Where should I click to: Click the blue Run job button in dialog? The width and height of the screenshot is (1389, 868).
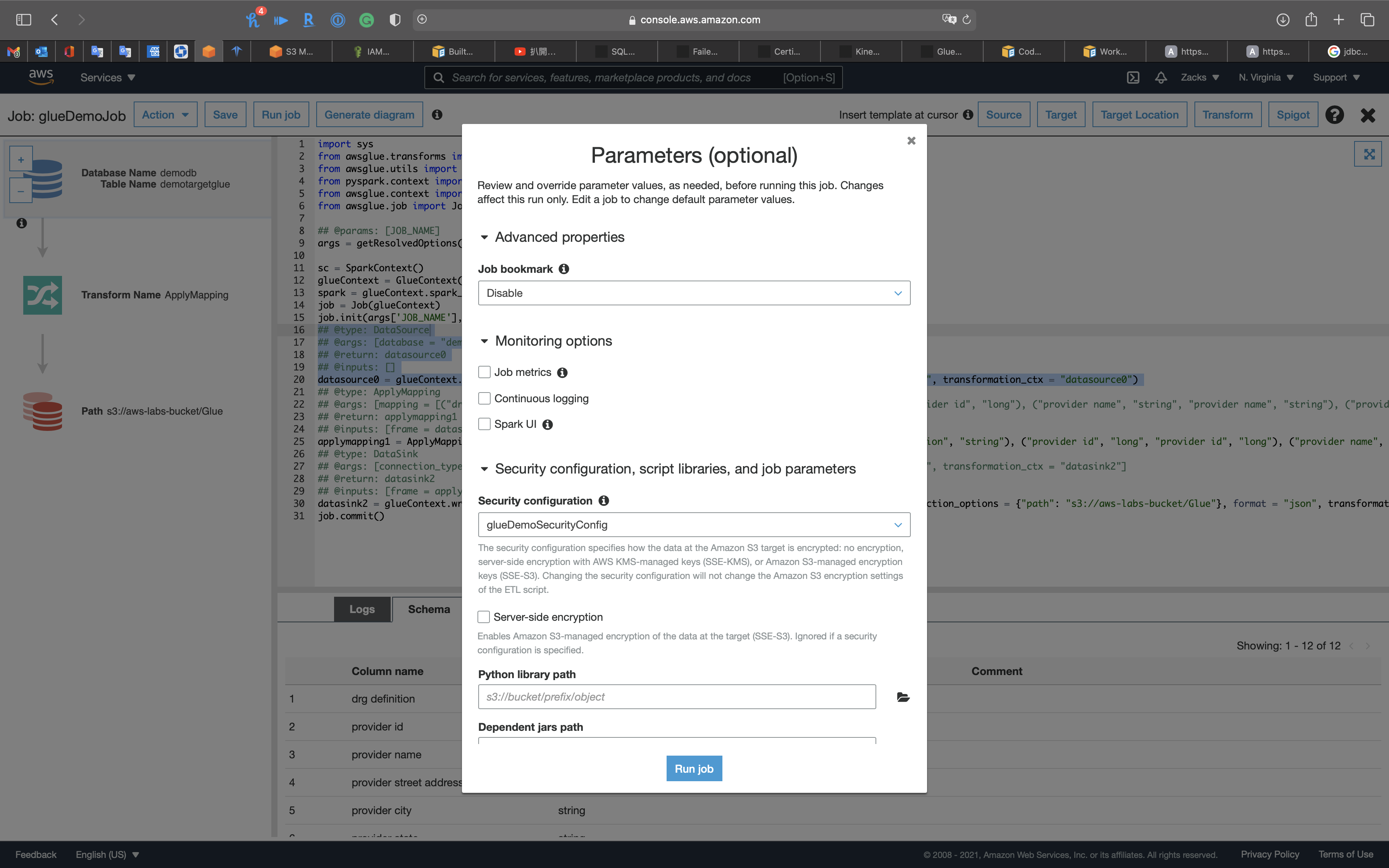coord(694,768)
